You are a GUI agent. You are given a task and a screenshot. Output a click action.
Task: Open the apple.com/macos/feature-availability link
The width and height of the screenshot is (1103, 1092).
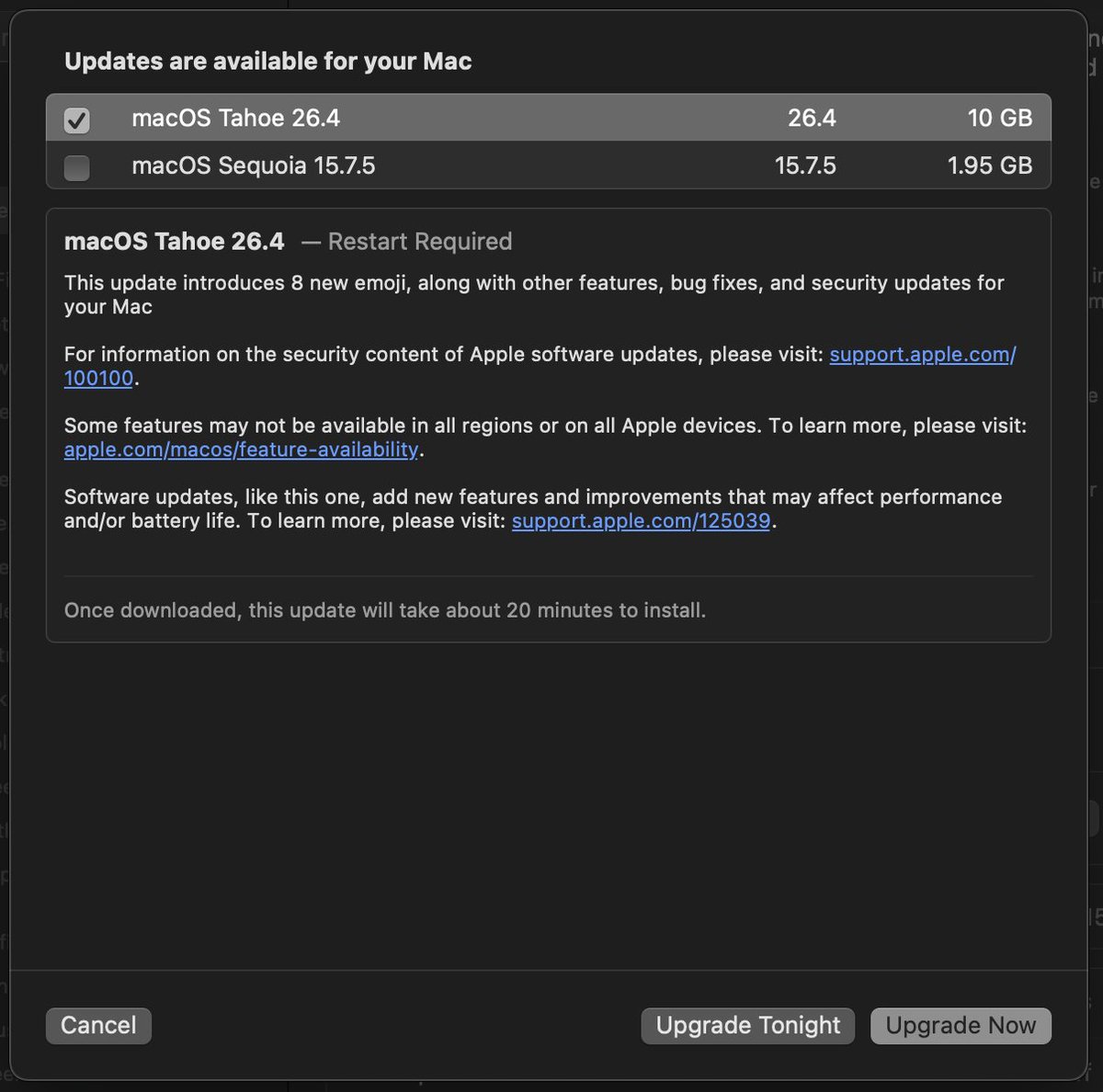point(241,449)
